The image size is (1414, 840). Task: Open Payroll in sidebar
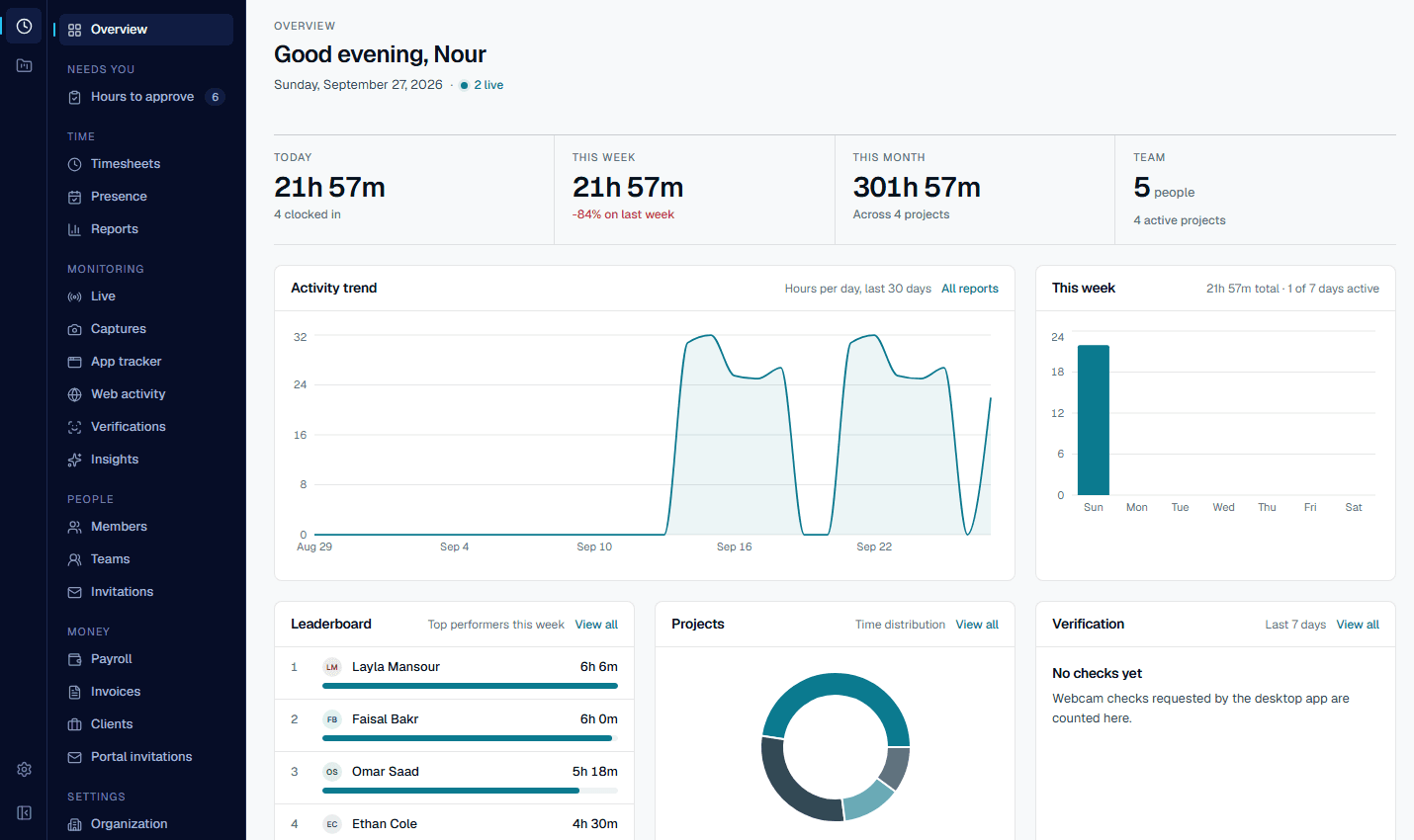coord(146,659)
